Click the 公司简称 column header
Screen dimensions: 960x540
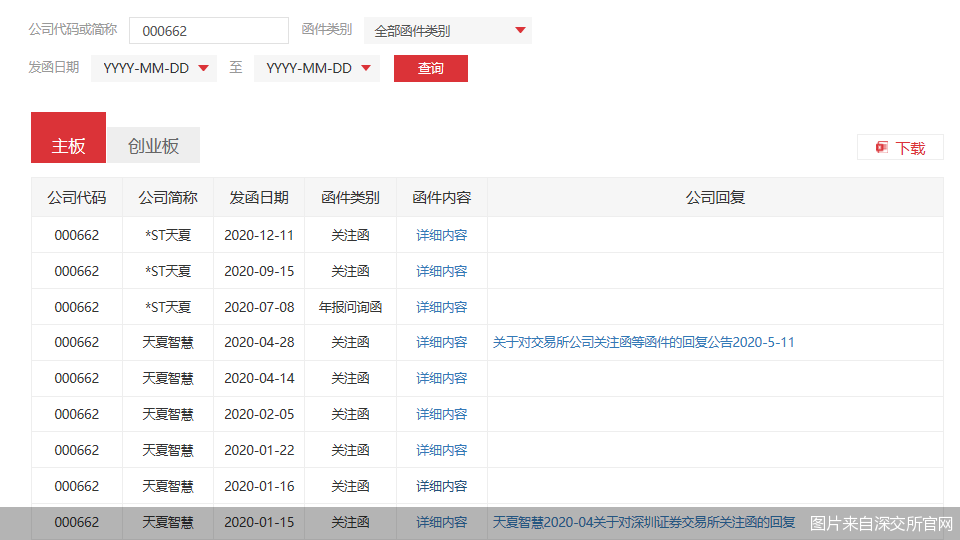[168, 198]
